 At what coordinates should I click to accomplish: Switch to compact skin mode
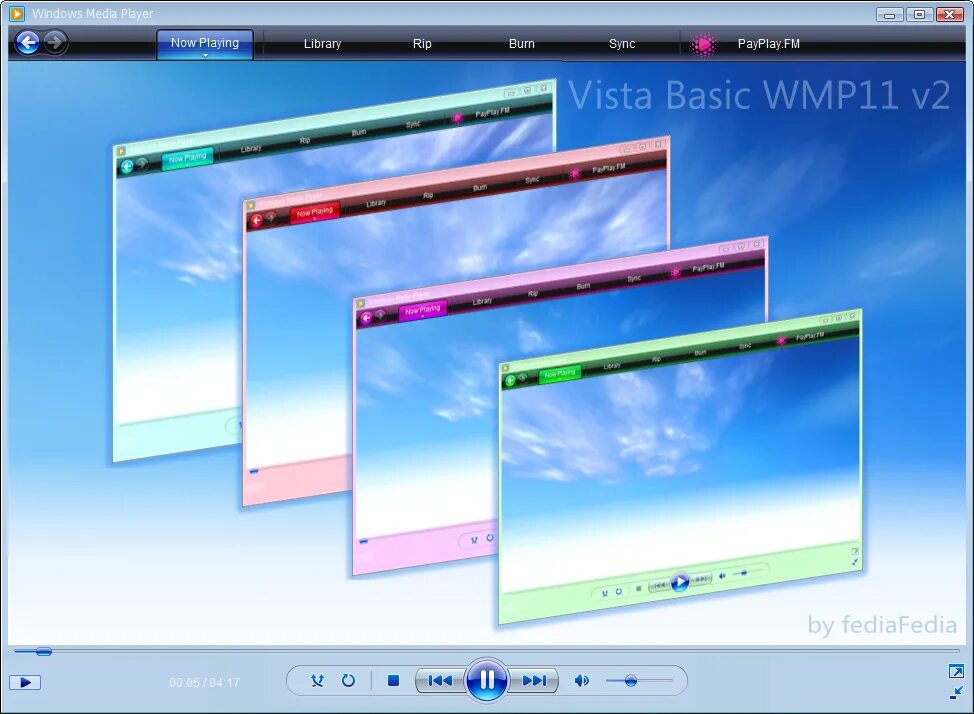click(956, 692)
